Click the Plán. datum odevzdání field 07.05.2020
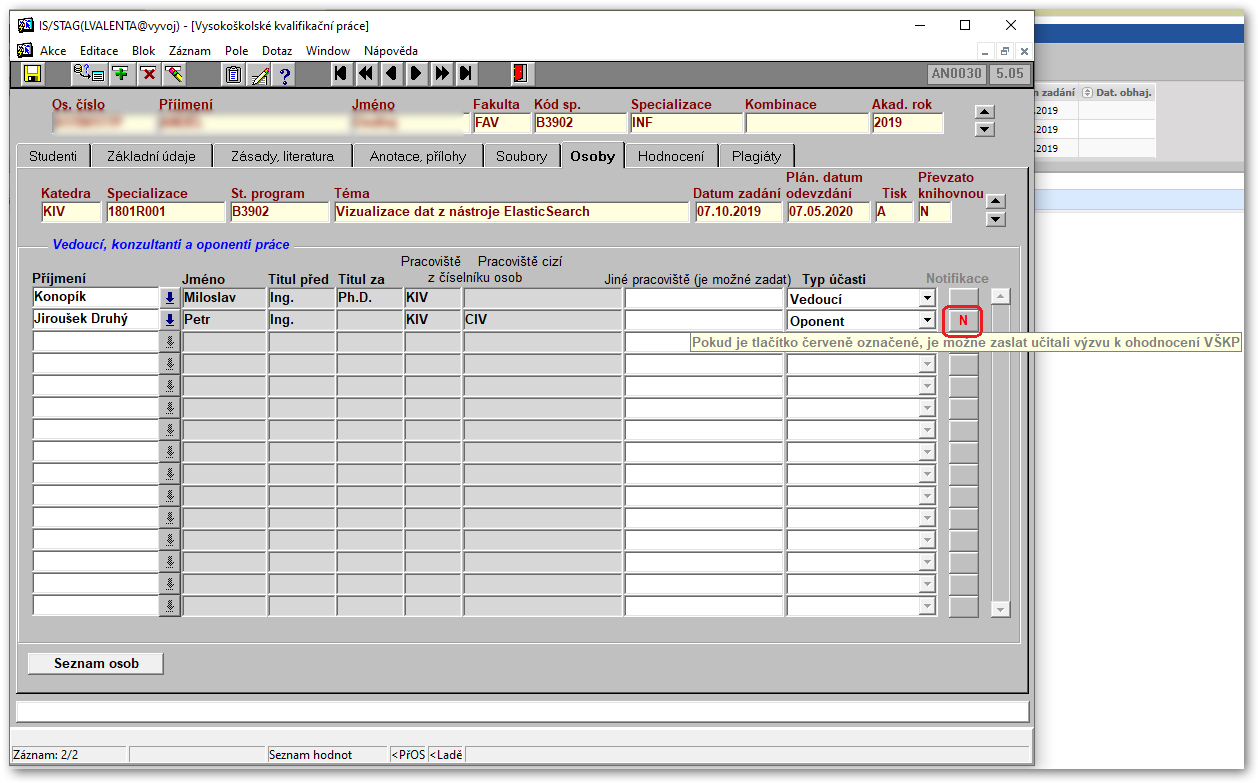Image resolution: width=1258 pixels, height=783 pixels. [829, 212]
